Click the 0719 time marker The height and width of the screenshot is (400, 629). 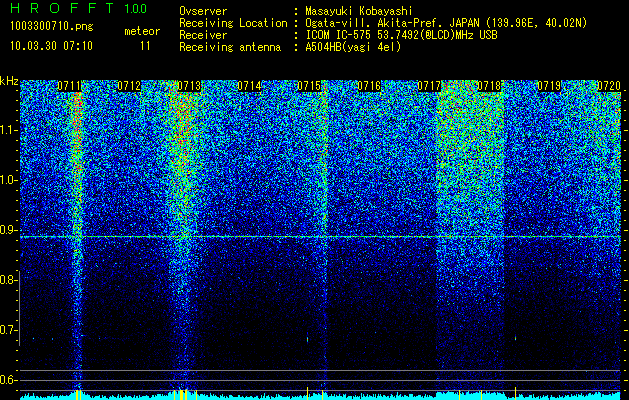(549, 86)
